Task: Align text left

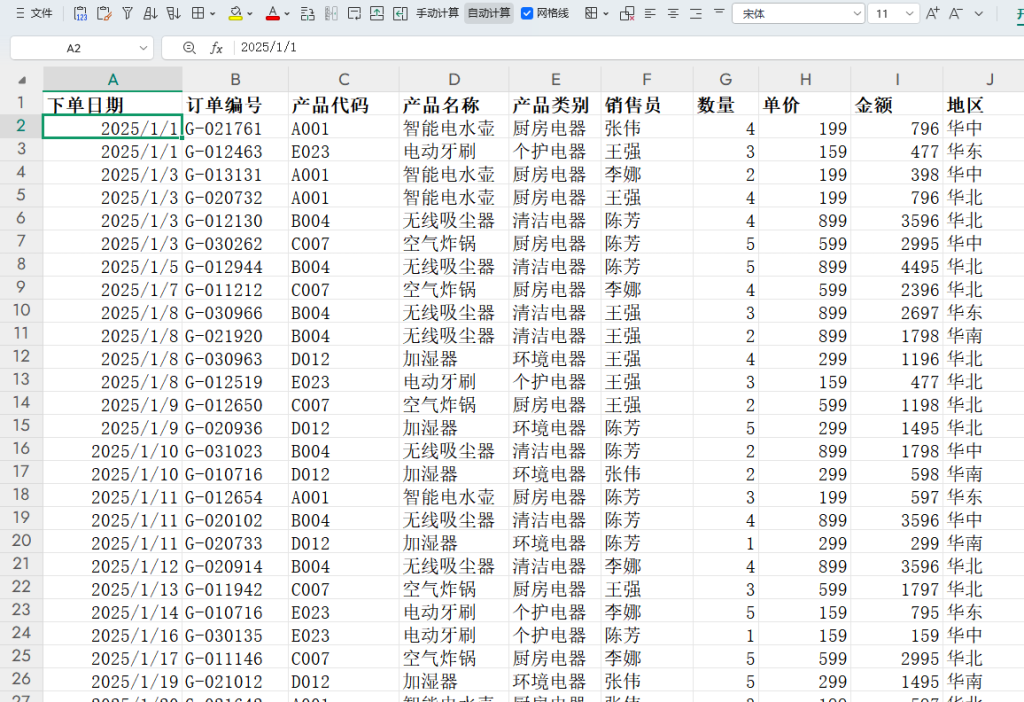Action: [x=650, y=13]
